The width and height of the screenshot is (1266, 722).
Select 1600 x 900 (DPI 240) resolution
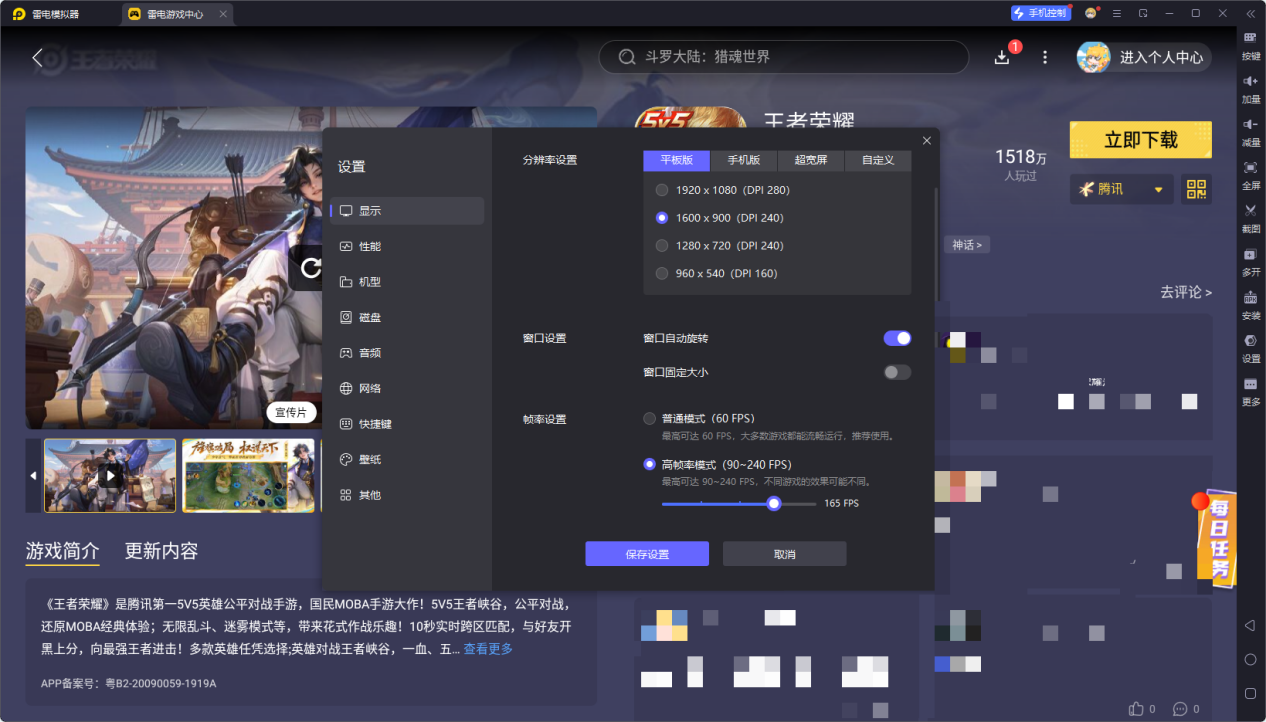[x=719, y=218]
